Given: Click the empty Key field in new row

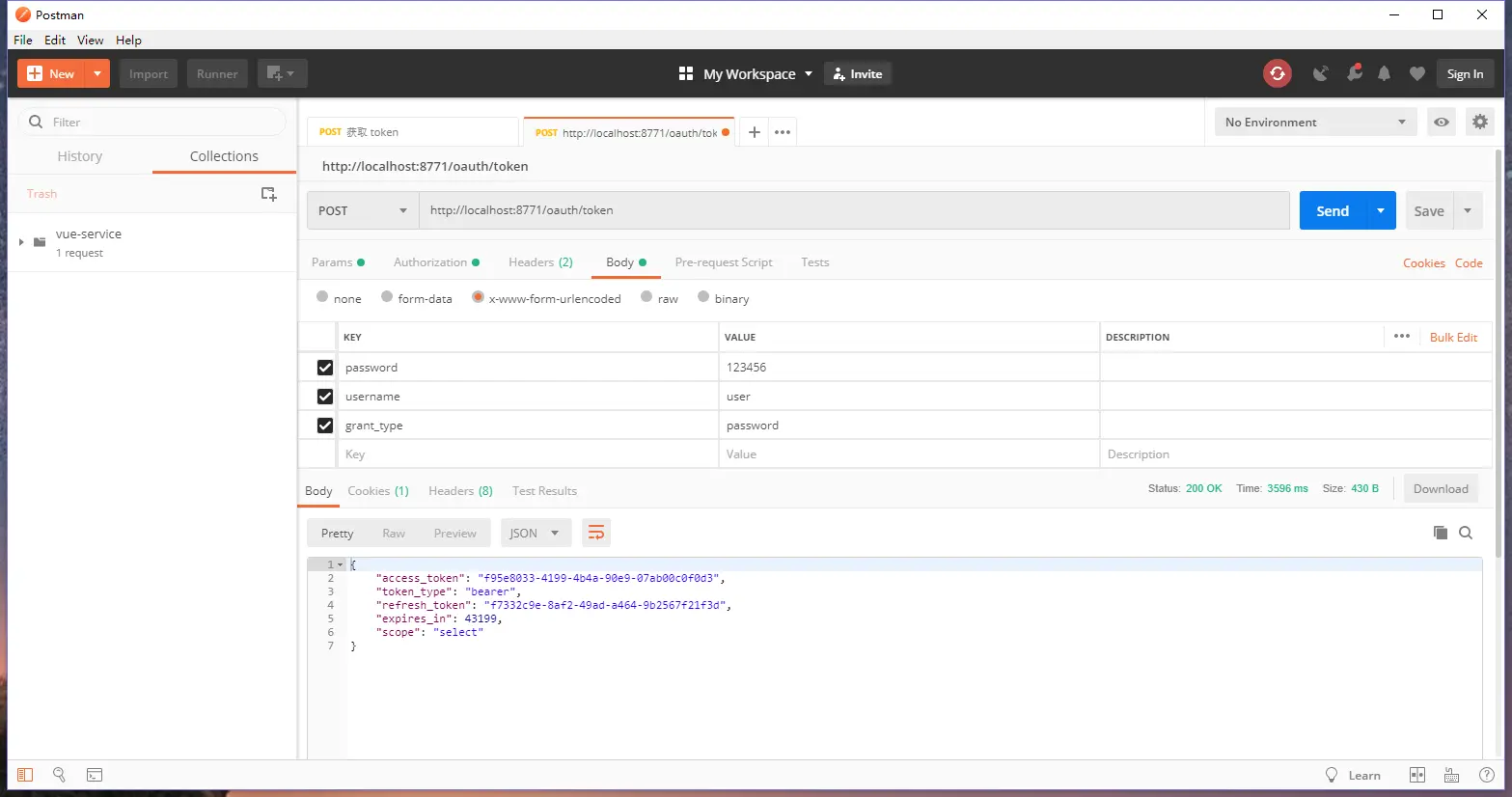Looking at the screenshot, I should pyautogui.click(x=528, y=454).
